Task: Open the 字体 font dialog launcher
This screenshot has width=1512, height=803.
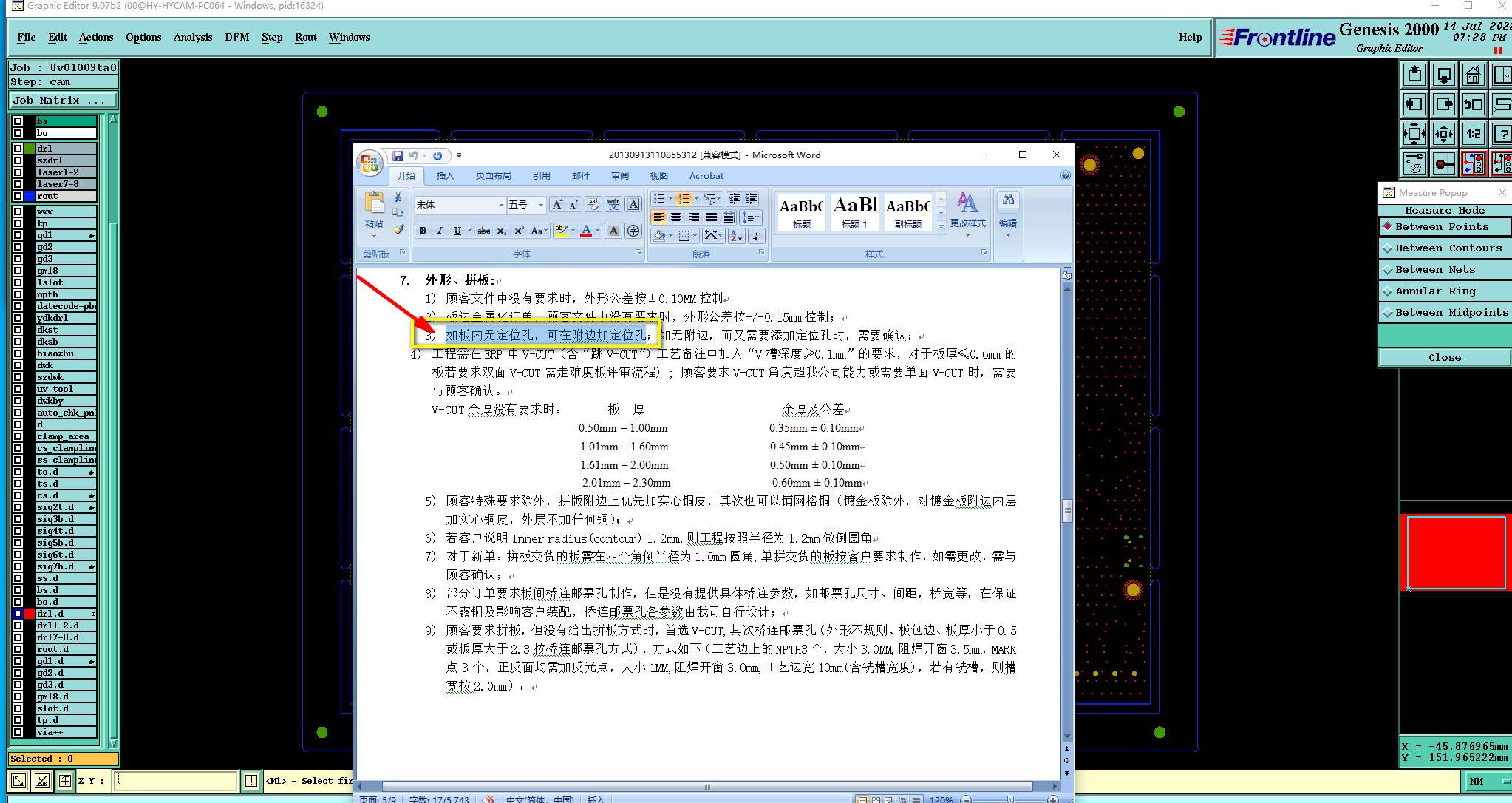Action: point(638,253)
